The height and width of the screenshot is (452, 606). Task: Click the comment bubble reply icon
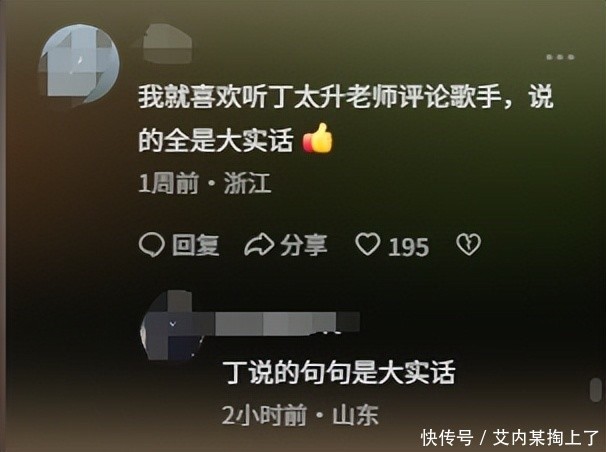click(x=151, y=245)
